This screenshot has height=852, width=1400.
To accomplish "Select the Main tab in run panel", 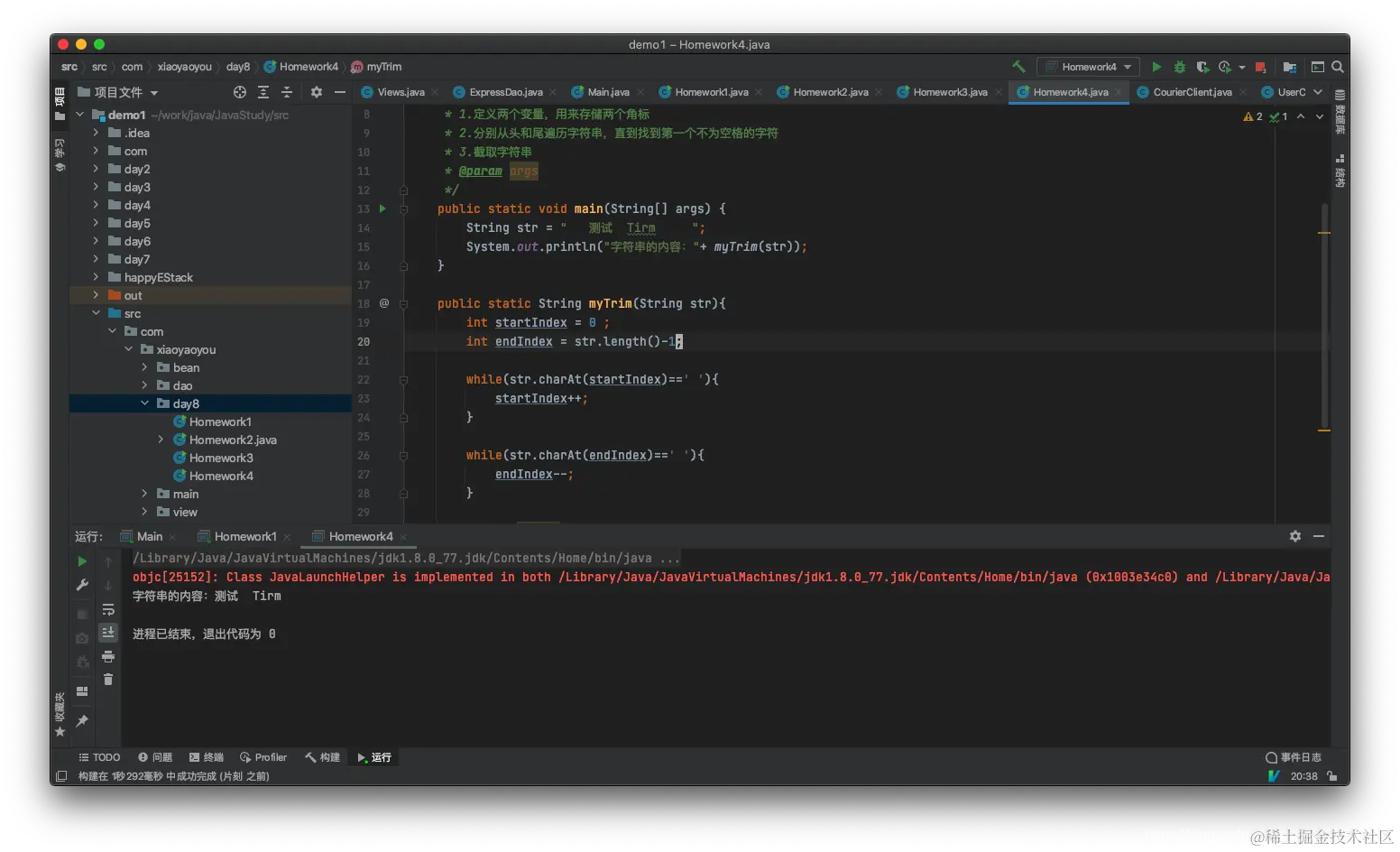I will click(x=149, y=536).
